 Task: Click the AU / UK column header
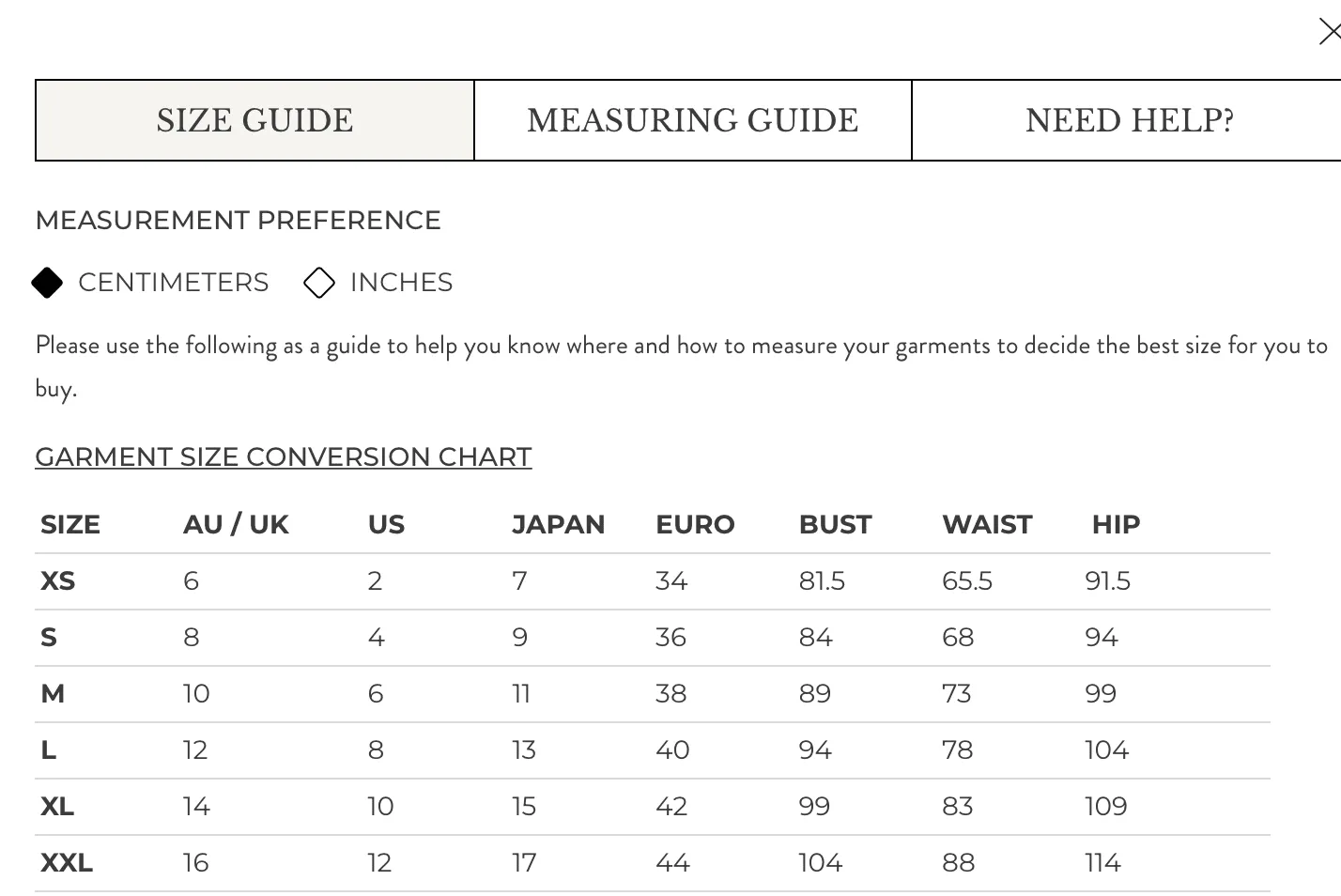pos(236,524)
